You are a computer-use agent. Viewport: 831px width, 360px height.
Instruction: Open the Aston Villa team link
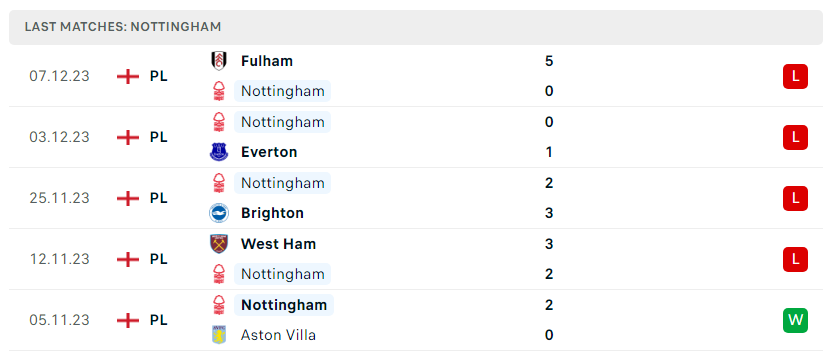point(278,335)
